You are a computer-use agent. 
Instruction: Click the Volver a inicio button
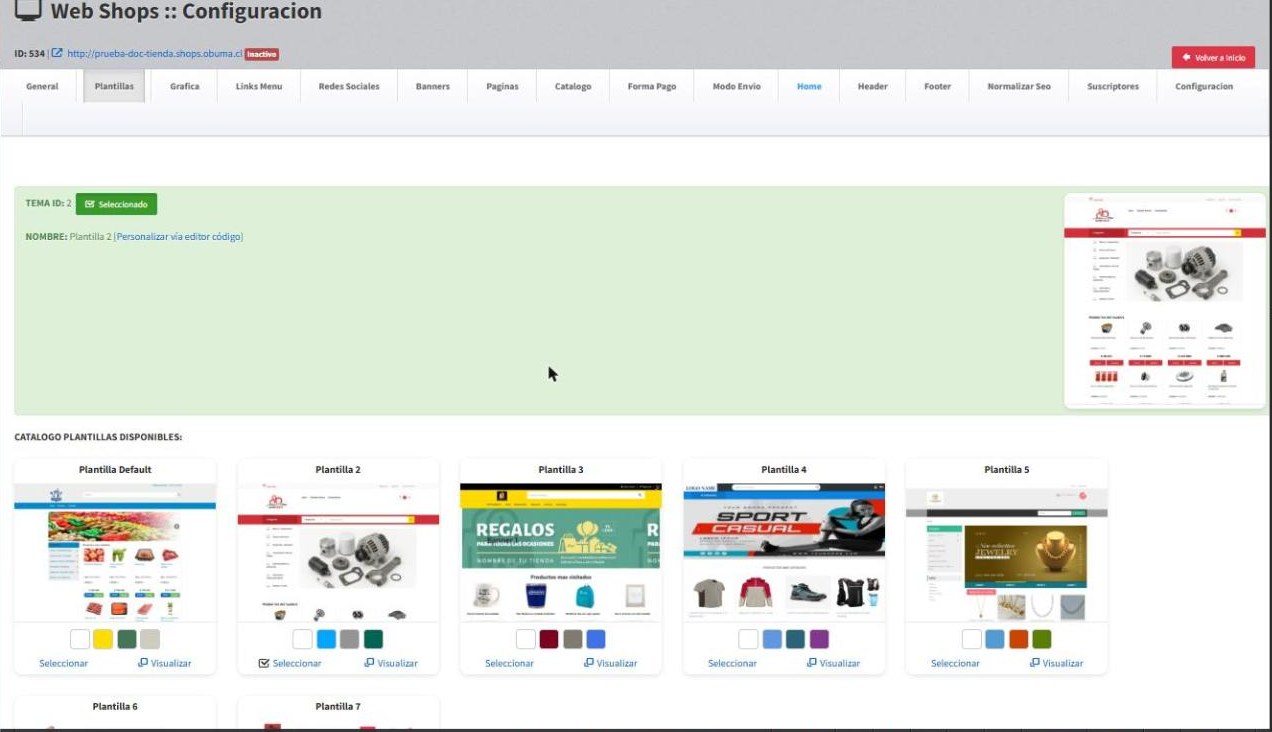click(x=1213, y=57)
